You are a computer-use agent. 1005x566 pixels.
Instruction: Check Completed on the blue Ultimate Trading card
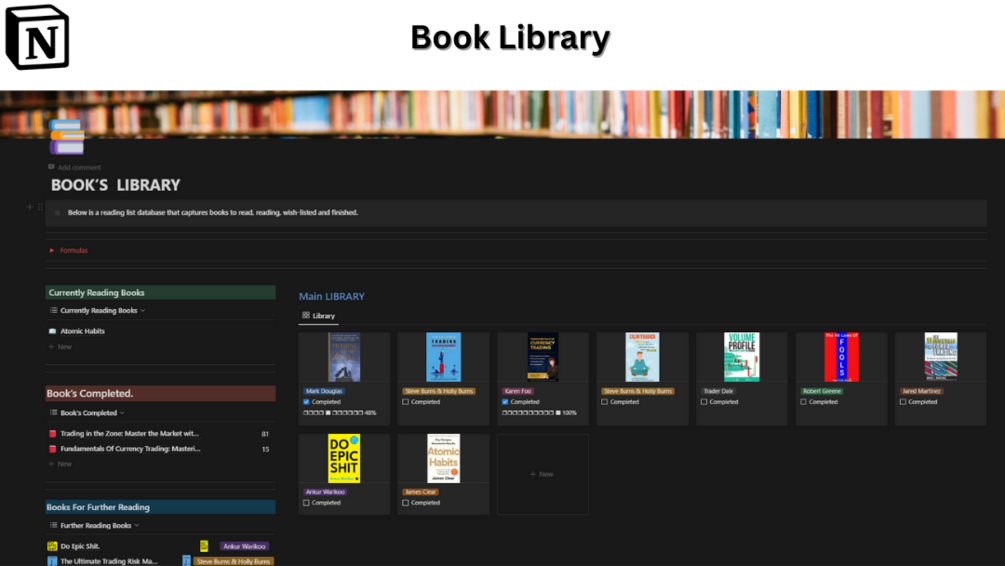406,402
